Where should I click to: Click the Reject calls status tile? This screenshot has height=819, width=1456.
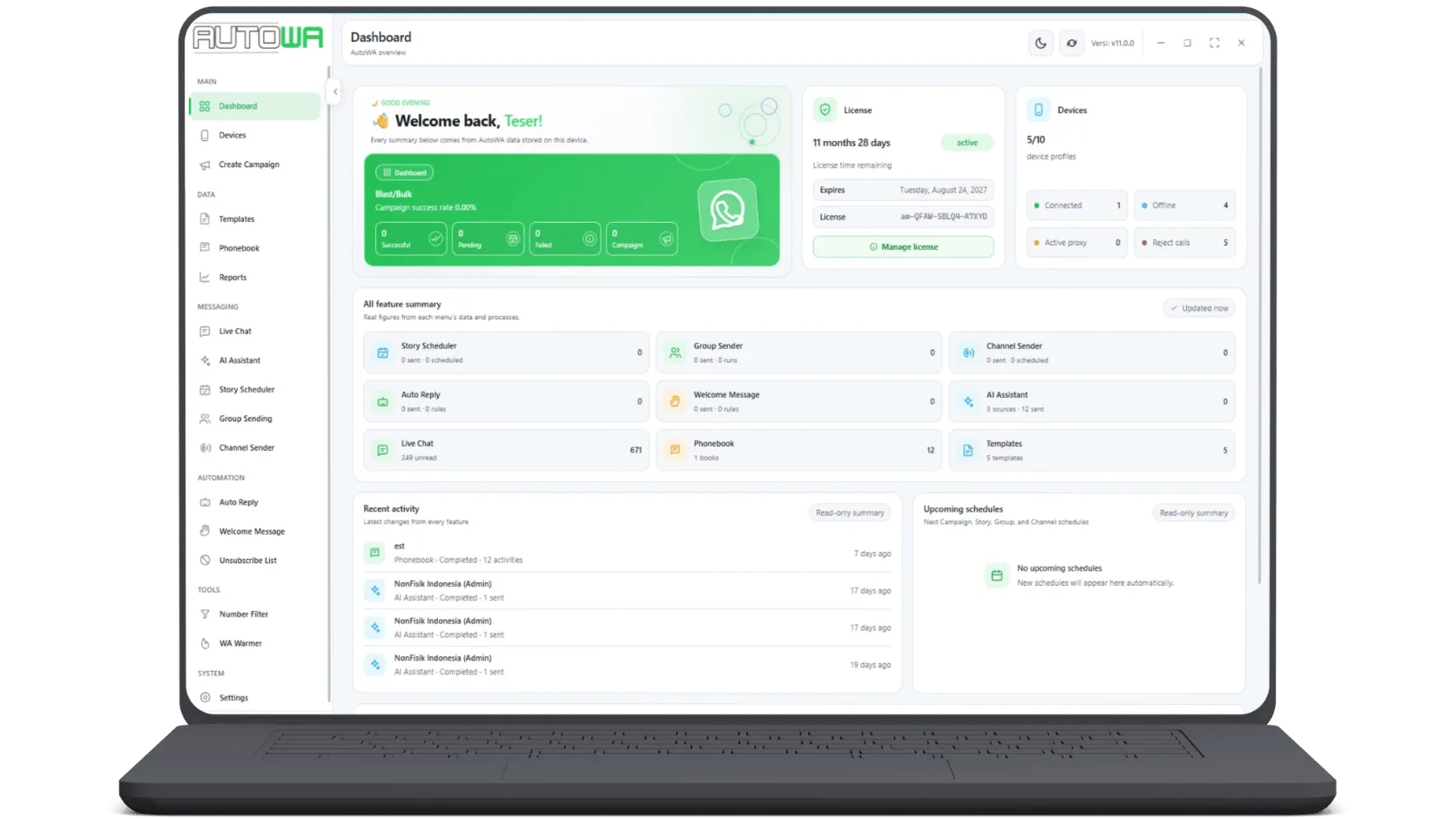tap(1184, 243)
